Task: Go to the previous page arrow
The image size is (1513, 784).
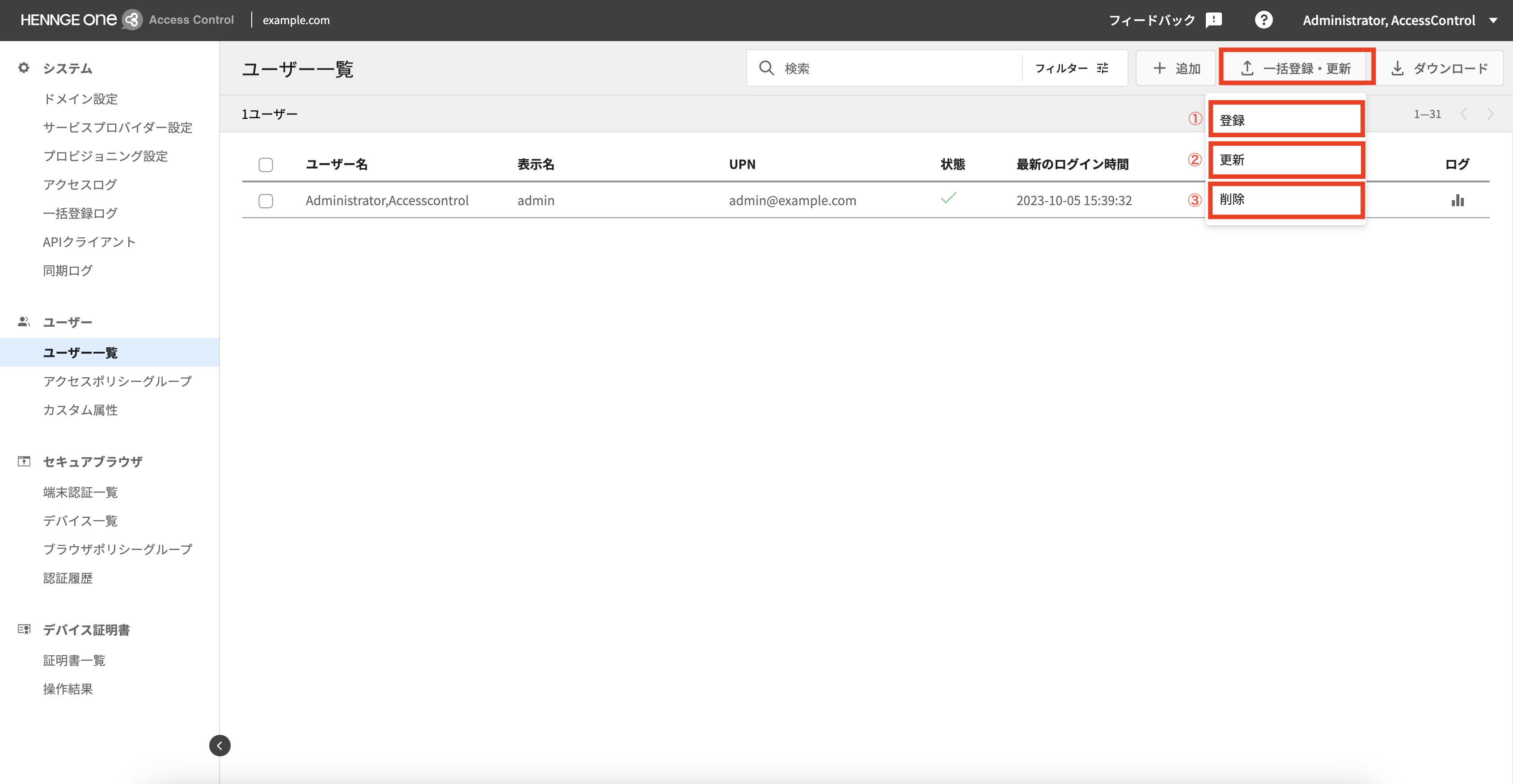Action: pyautogui.click(x=1464, y=114)
